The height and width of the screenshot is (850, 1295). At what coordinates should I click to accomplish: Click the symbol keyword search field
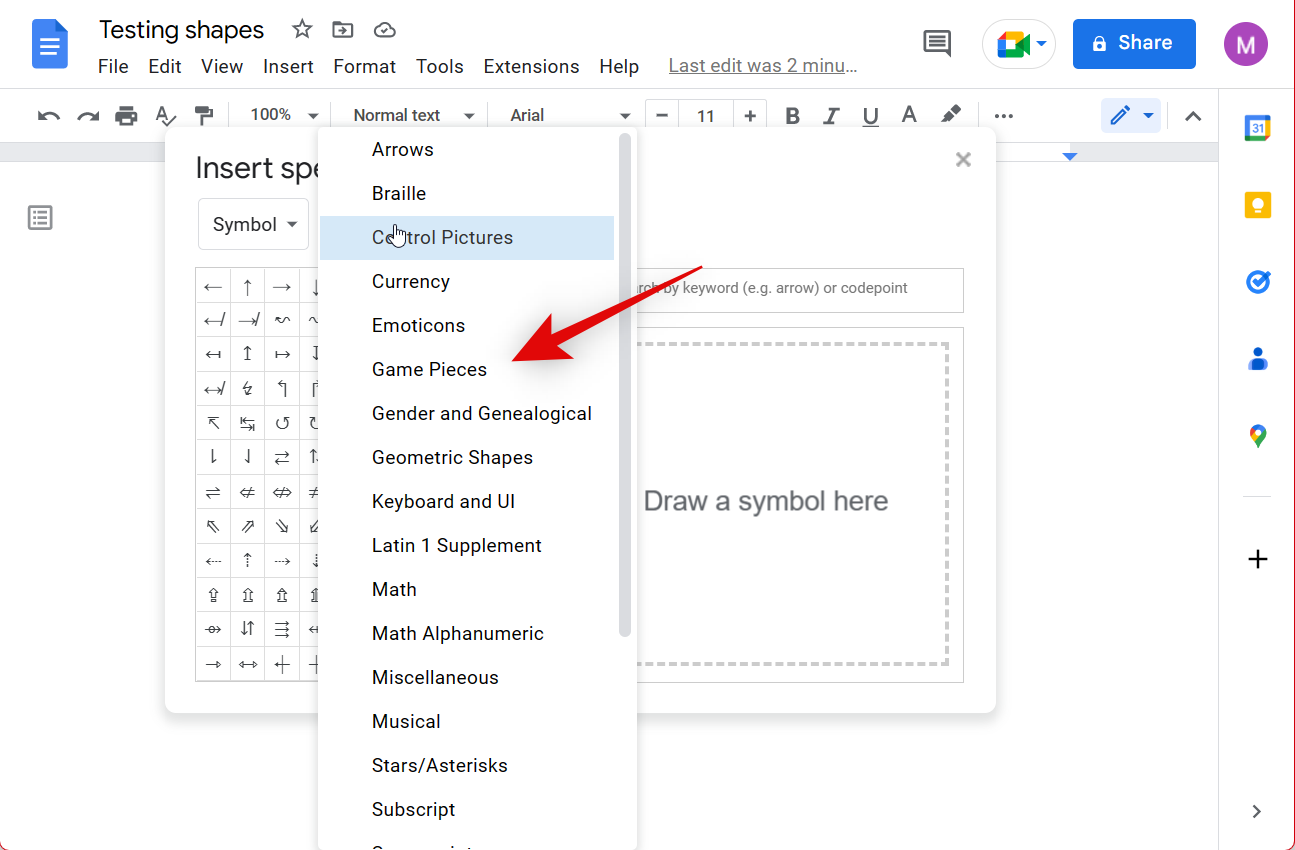pos(798,289)
